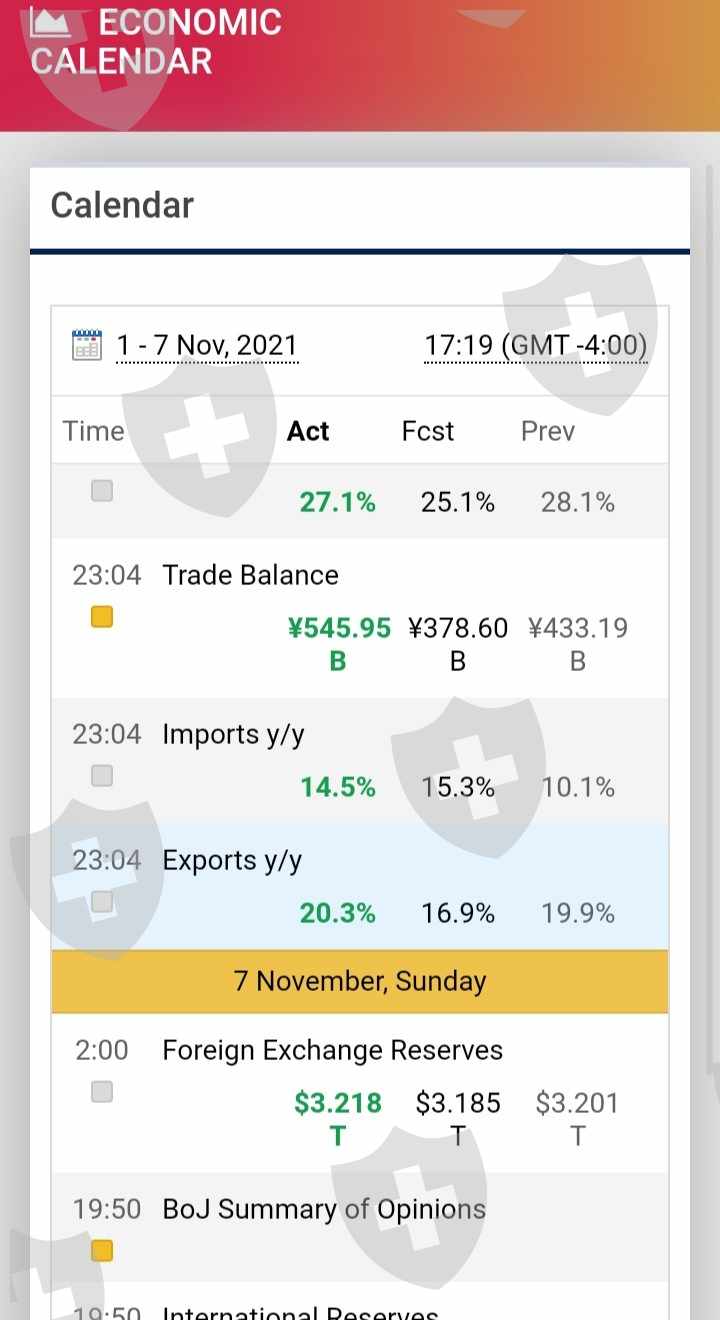
Task: Select the Exports y/y event row
Action: [232, 860]
